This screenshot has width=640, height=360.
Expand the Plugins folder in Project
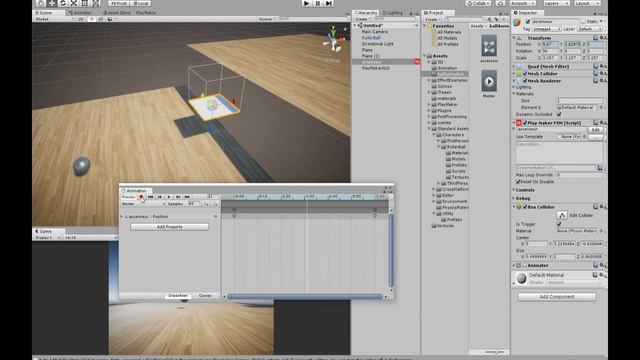(x=429, y=111)
